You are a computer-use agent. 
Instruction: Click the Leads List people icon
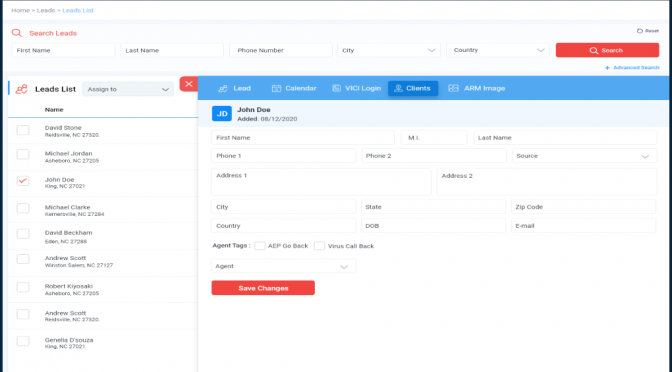tap(21, 89)
